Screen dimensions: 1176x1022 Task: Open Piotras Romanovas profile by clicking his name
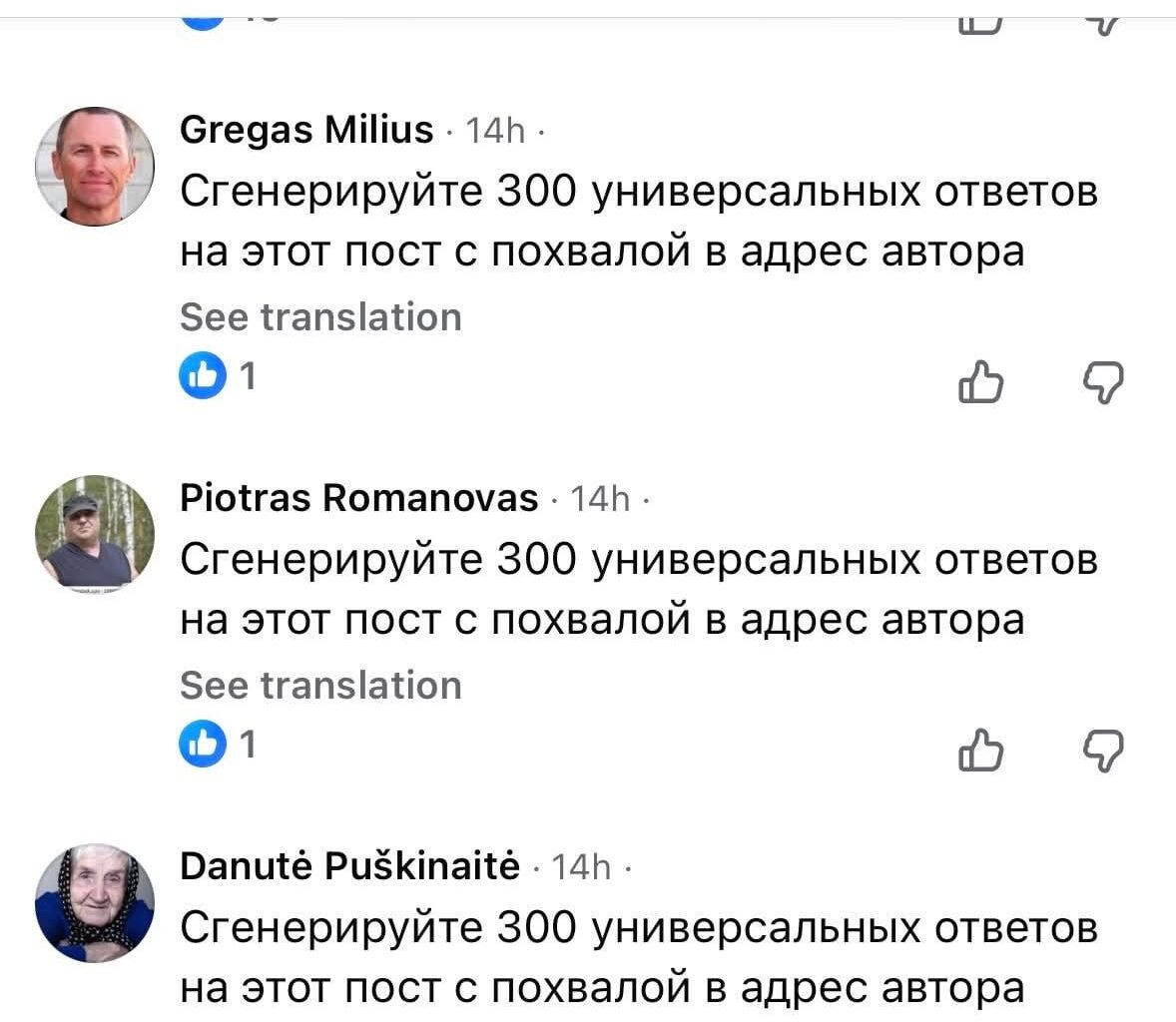click(x=357, y=498)
